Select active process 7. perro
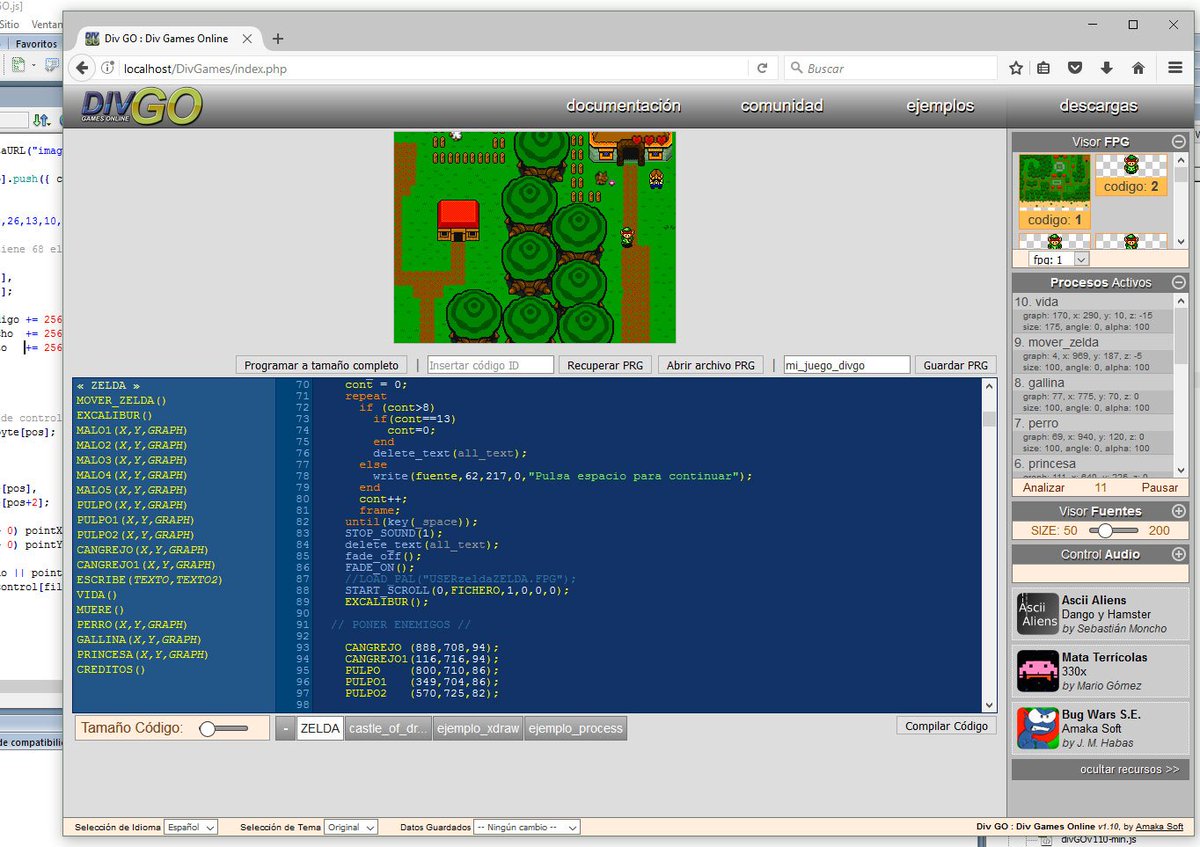This screenshot has height=847, width=1200. (x=1091, y=437)
